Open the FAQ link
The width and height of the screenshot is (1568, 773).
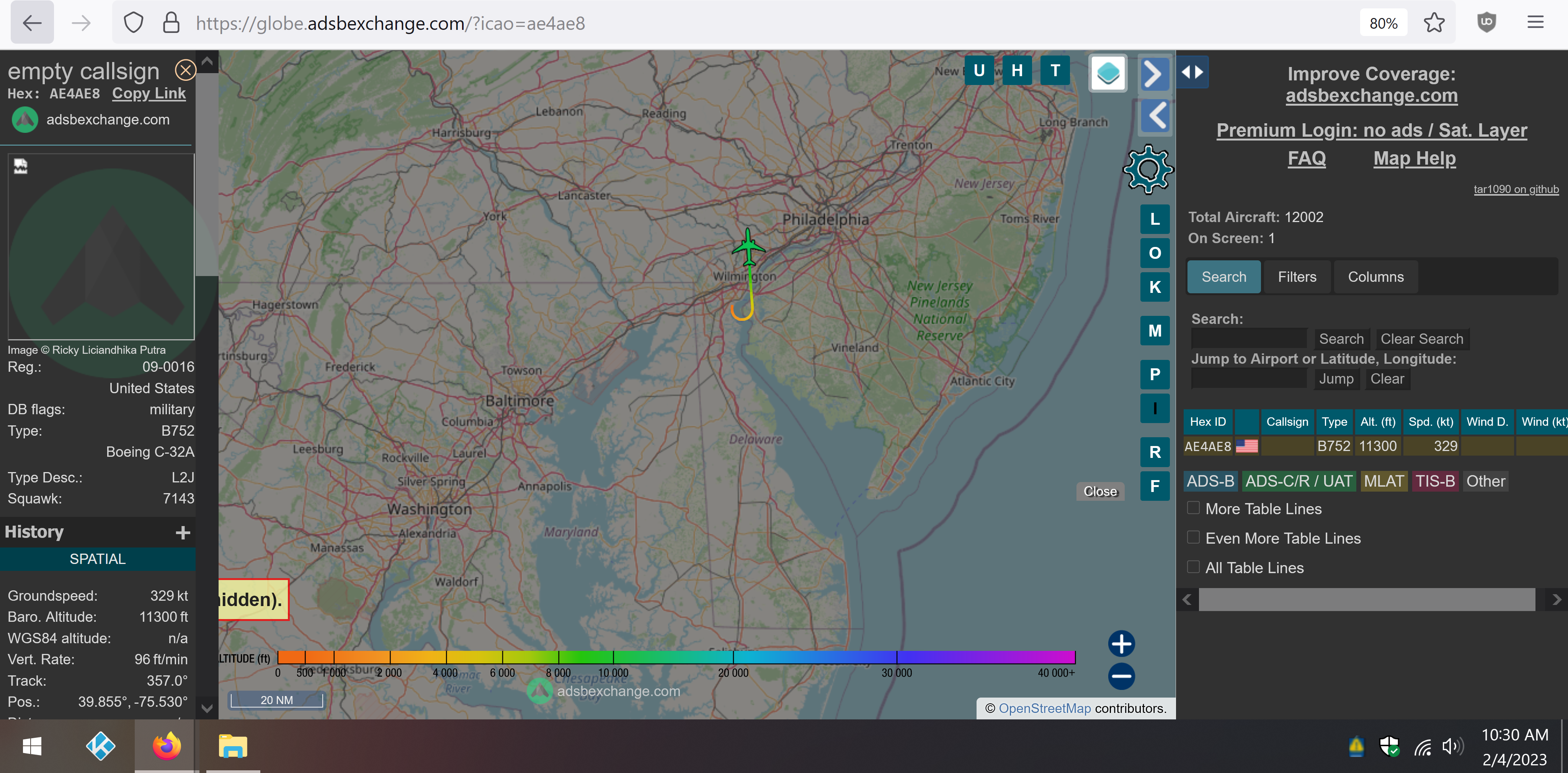(x=1306, y=158)
